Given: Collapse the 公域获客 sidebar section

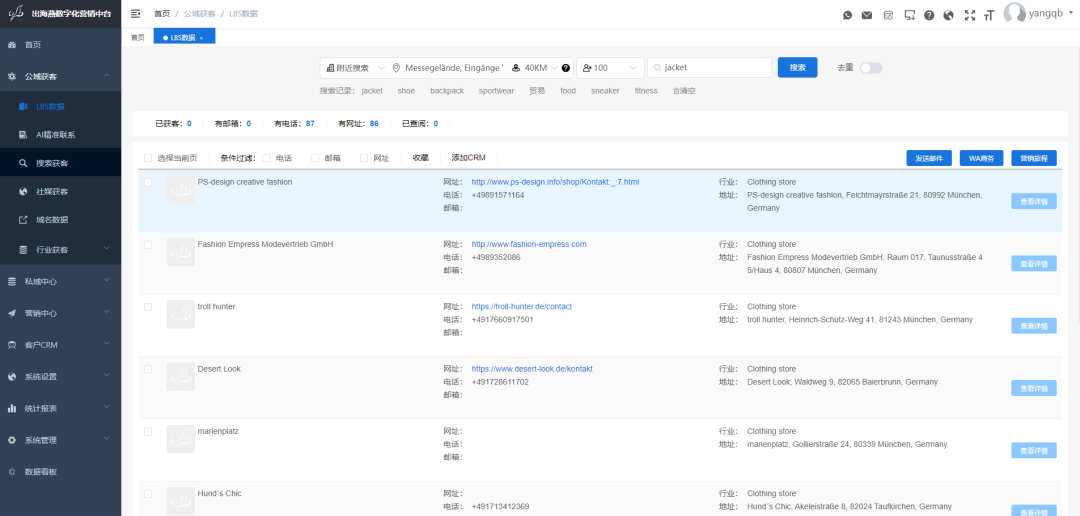Looking at the screenshot, I should pyautogui.click(x=61, y=76).
